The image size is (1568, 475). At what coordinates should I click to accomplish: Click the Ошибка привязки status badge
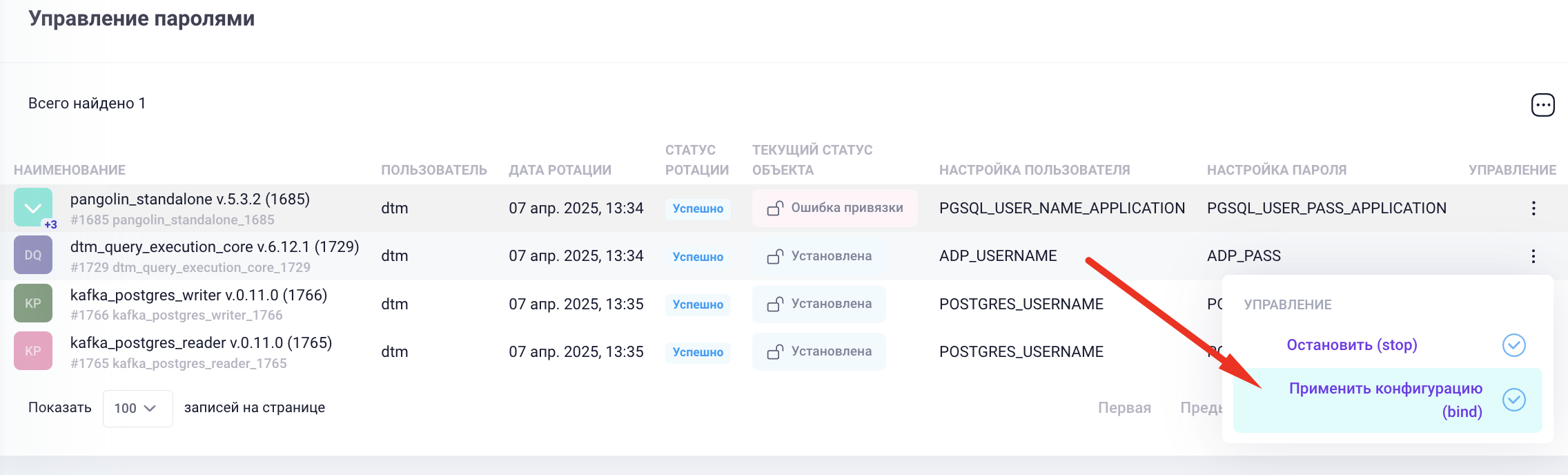pyautogui.click(x=834, y=208)
